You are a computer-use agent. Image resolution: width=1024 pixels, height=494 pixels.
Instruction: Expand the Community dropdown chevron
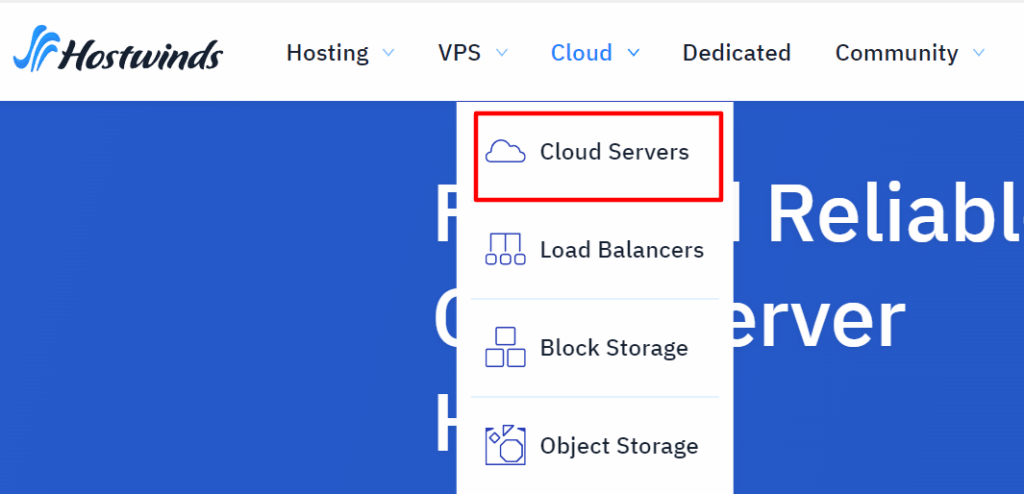click(978, 52)
